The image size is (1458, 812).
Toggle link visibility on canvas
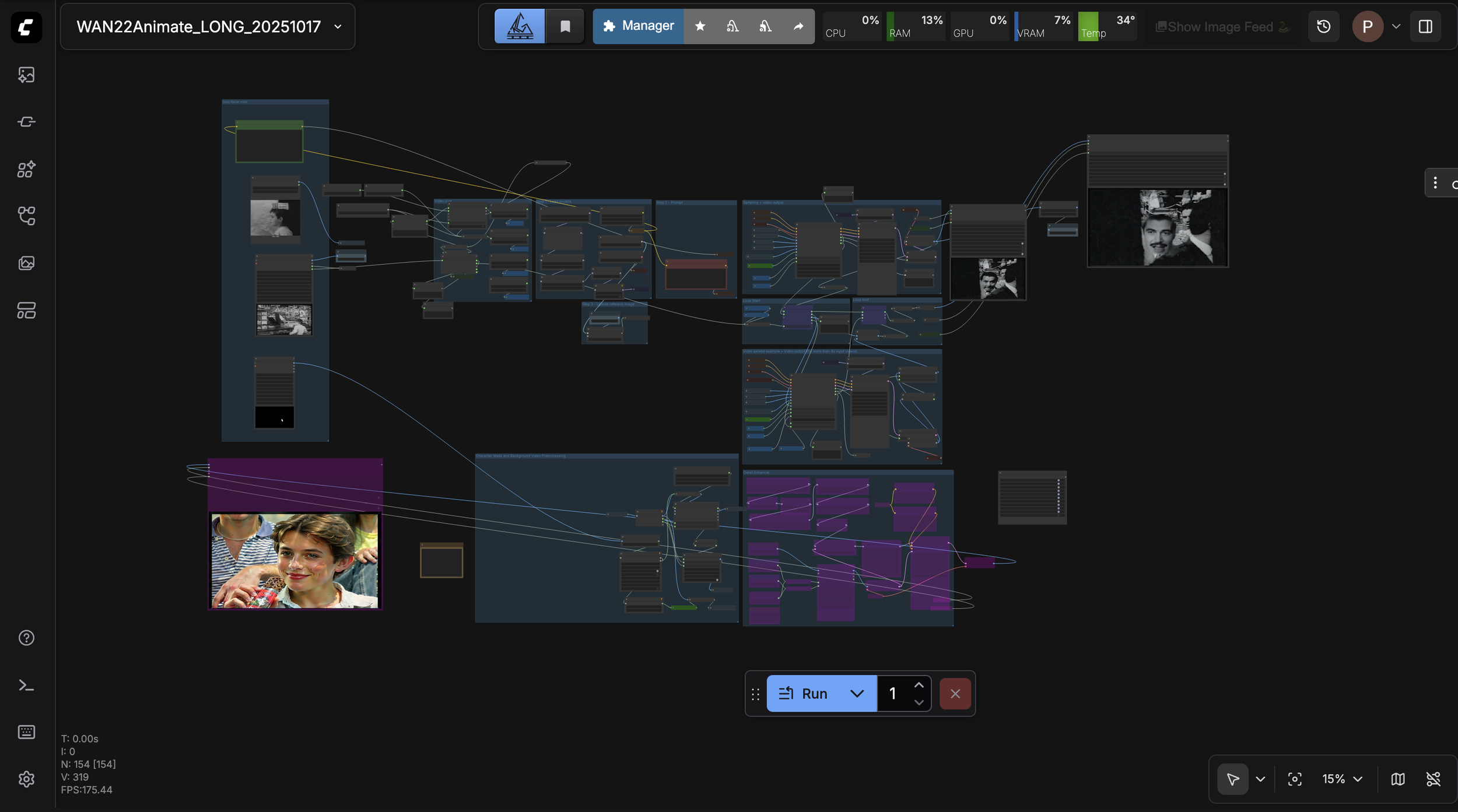point(1433,779)
